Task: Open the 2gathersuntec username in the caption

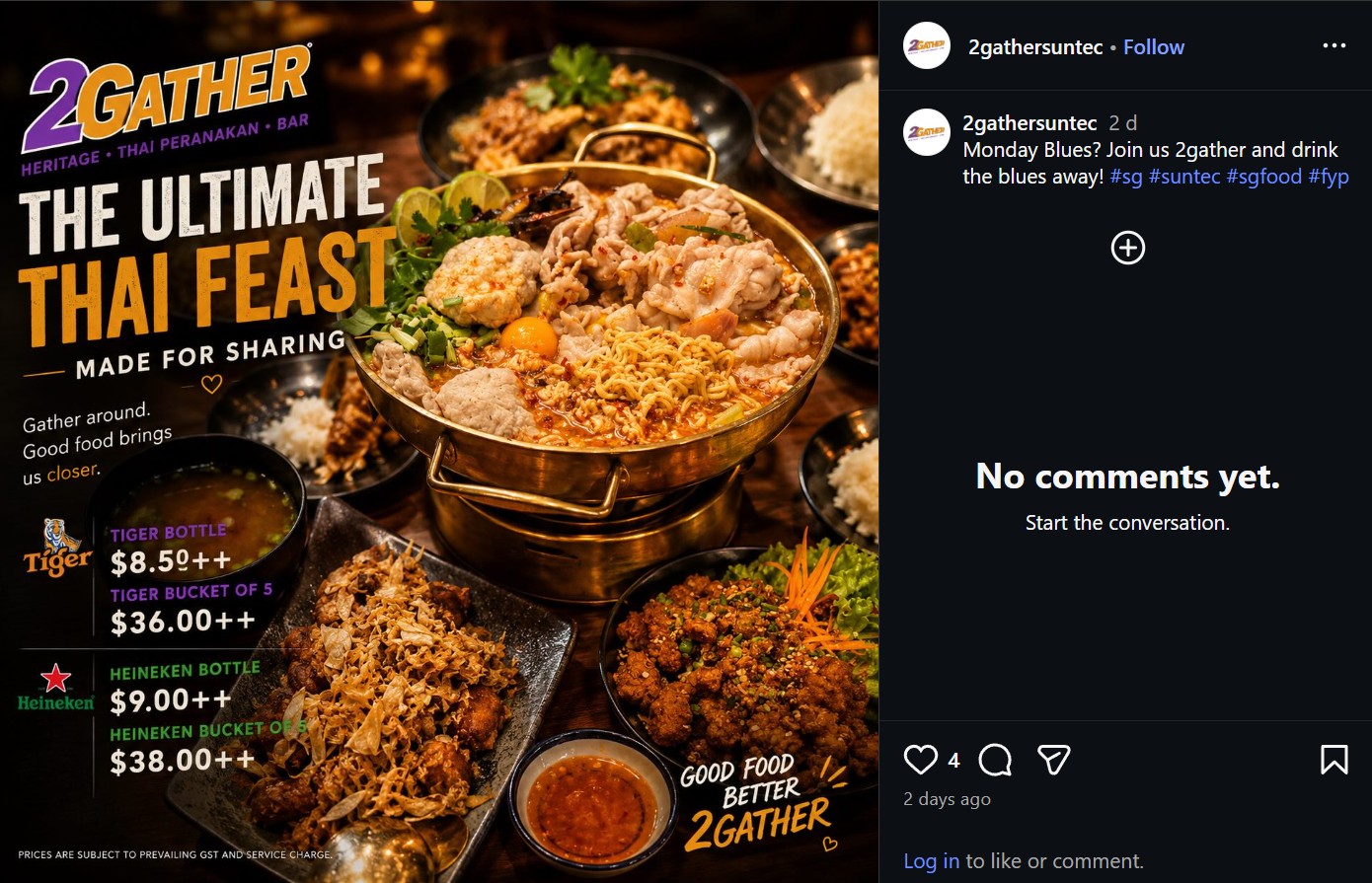Action: tap(1029, 123)
